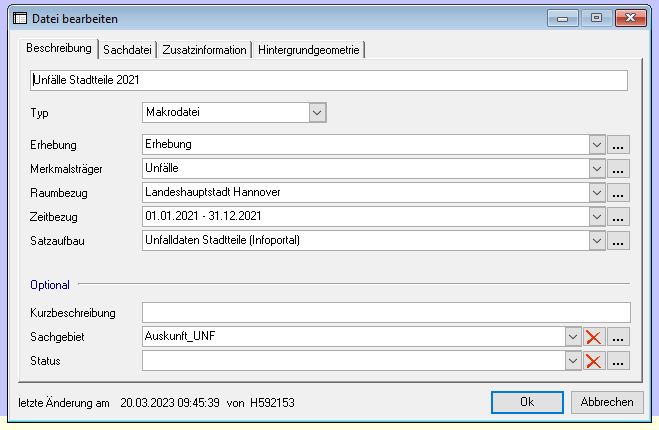Expand the Merkmalsträger dropdown with Unfälle
This screenshot has width=659, height=430.
click(x=598, y=169)
